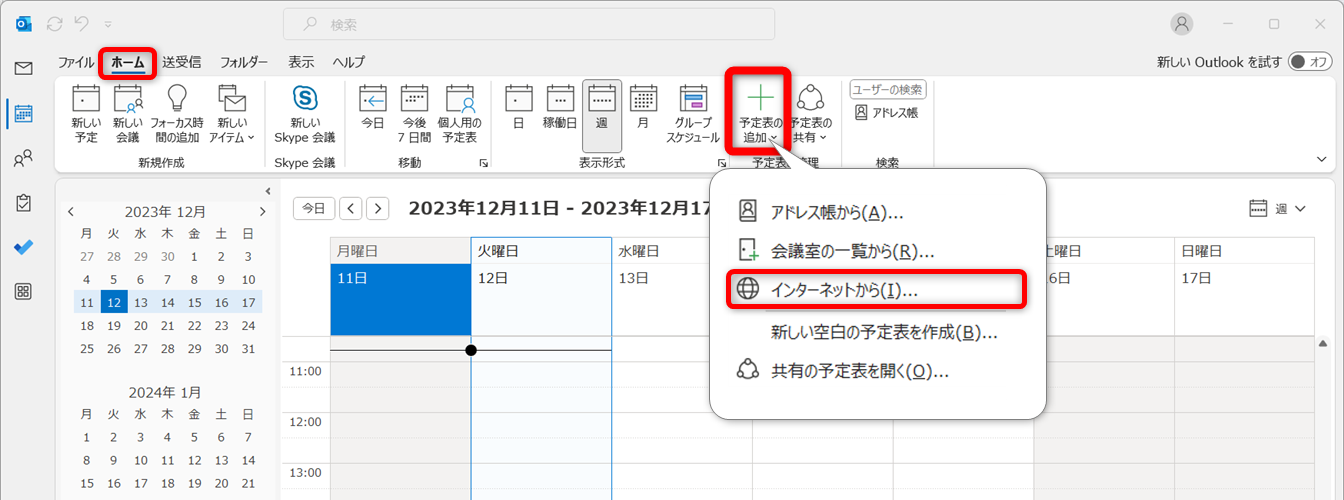Click the New Skype Meeting icon
This screenshot has width=1344, height=500.
tap(305, 99)
